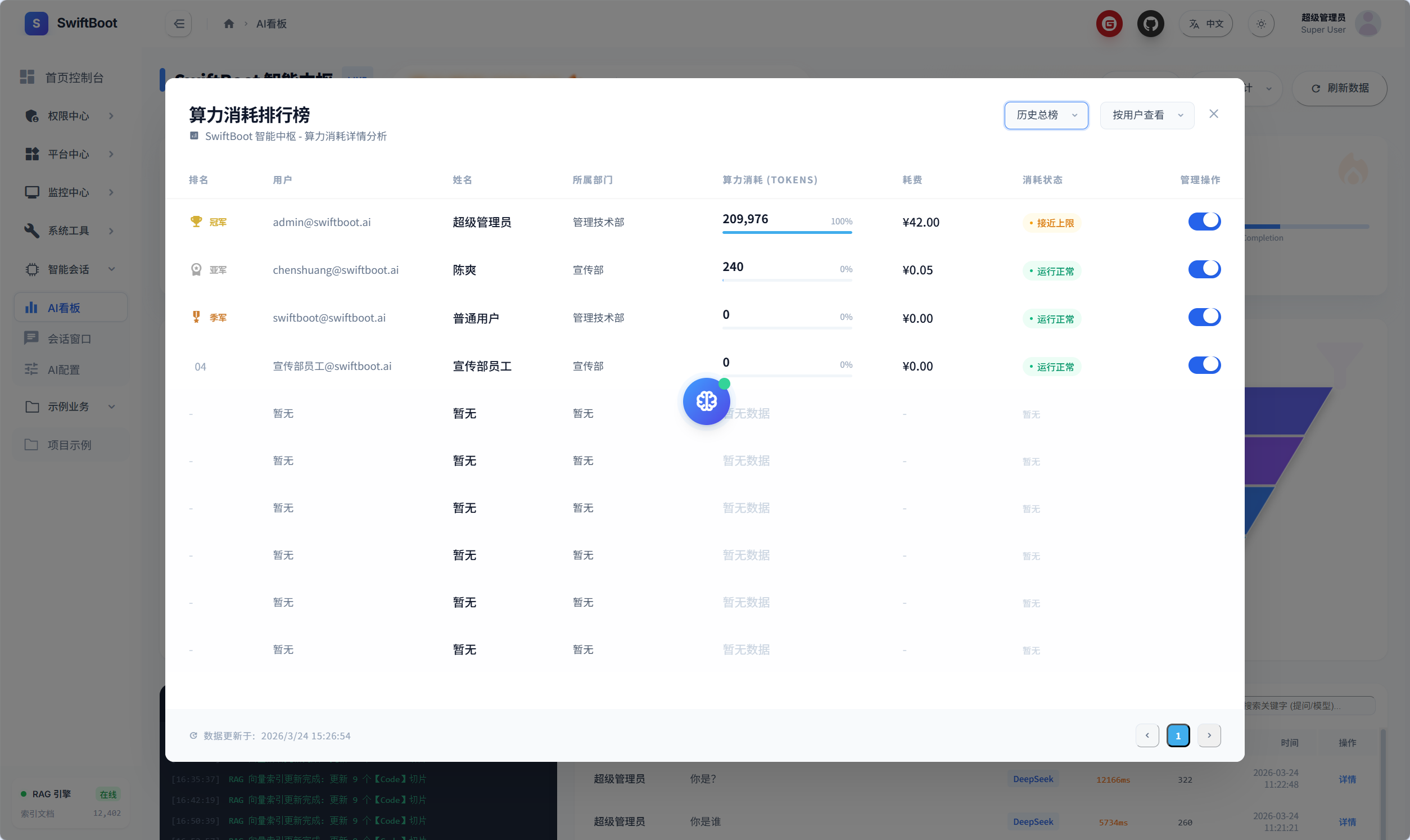Collapse sidebar with the menu fold icon
Image resolution: width=1410 pixels, height=840 pixels.
pyautogui.click(x=179, y=24)
